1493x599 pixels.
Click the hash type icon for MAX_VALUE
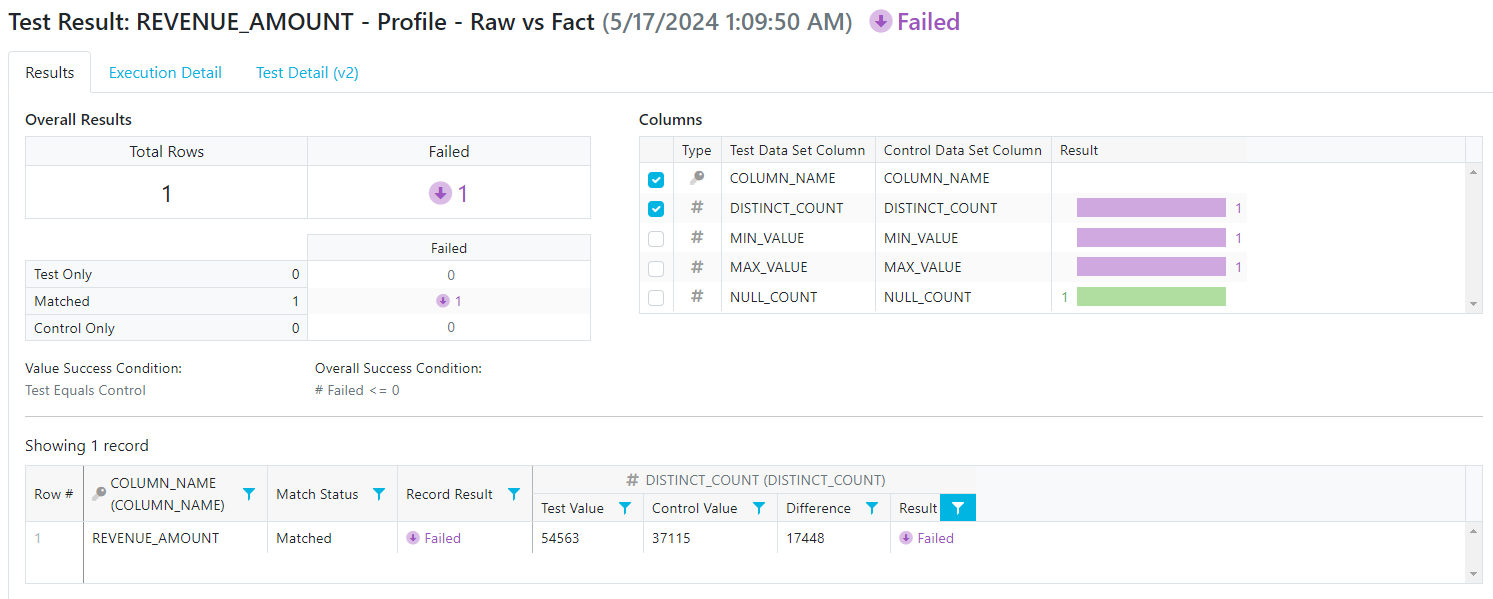click(x=697, y=267)
